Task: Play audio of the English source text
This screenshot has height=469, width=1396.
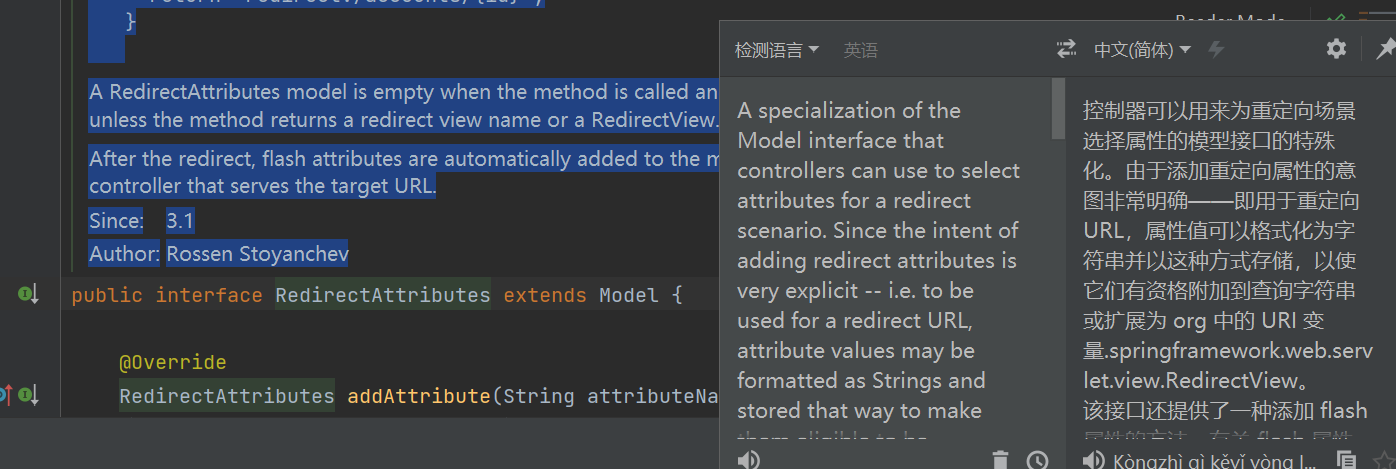Action: (x=748, y=459)
